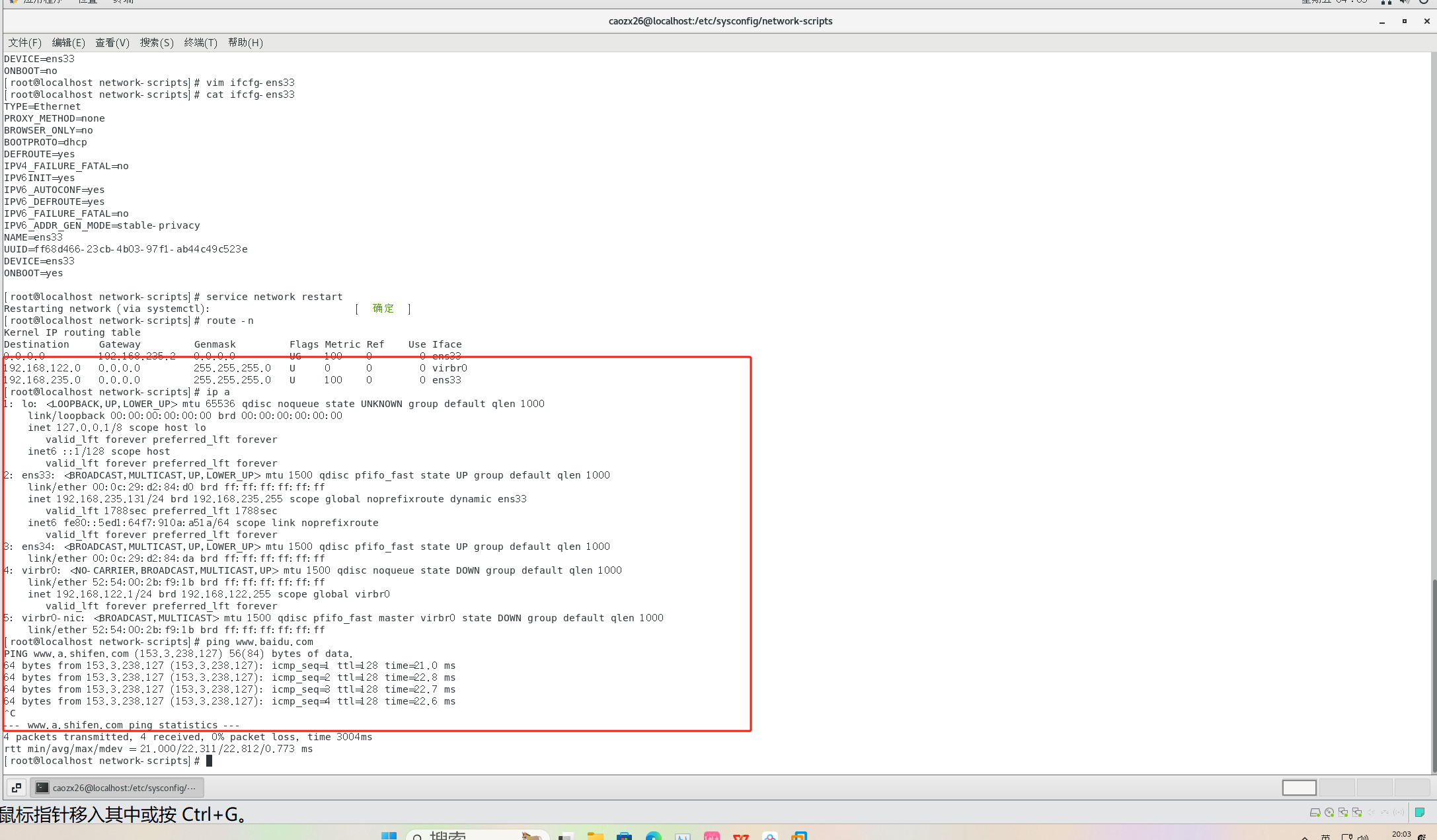Open the teal VMware message log icon
This screenshot has width=1437, height=840.
click(x=1420, y=812)
